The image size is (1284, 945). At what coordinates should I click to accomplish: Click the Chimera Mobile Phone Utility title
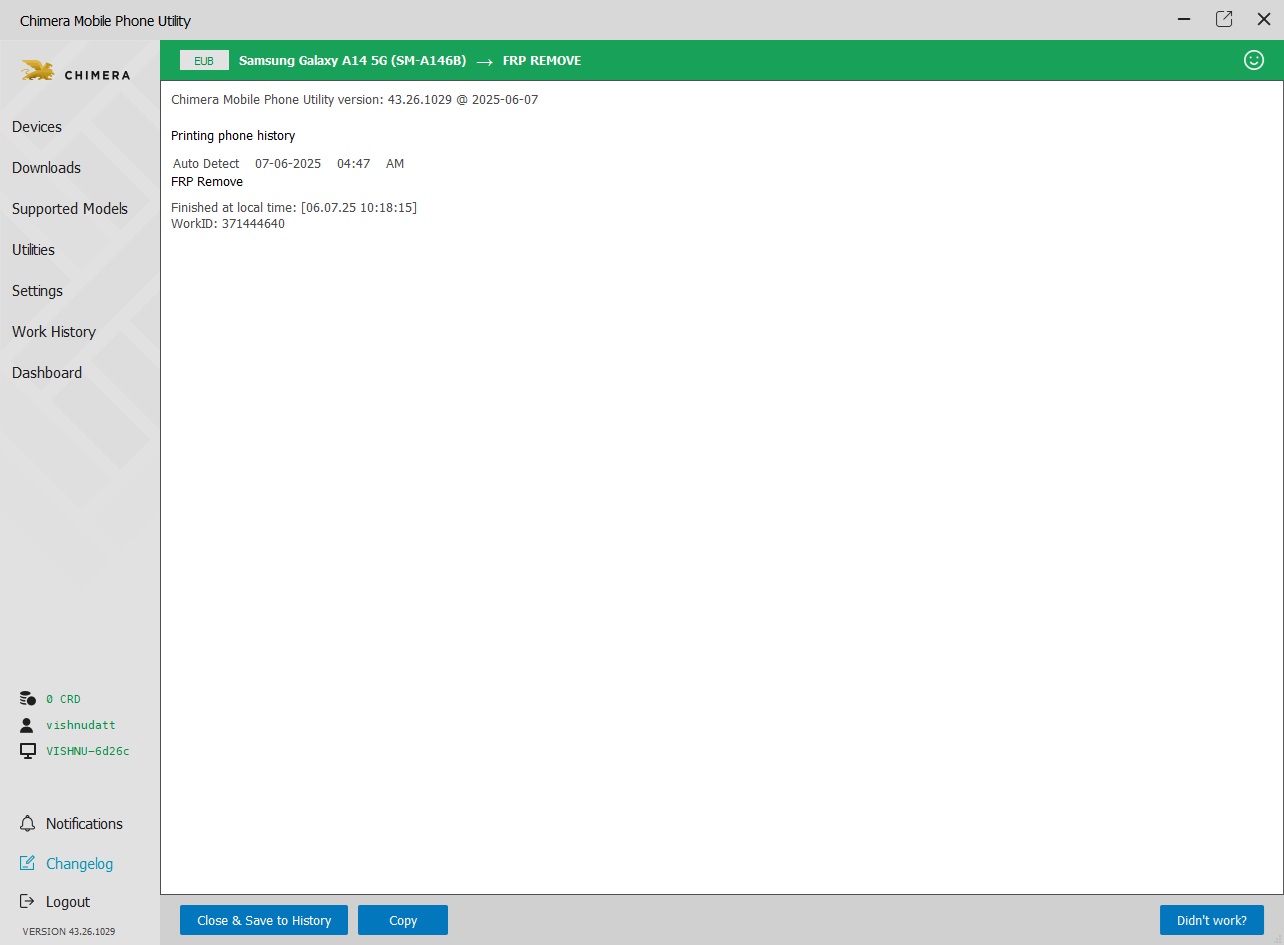[105, 21]
